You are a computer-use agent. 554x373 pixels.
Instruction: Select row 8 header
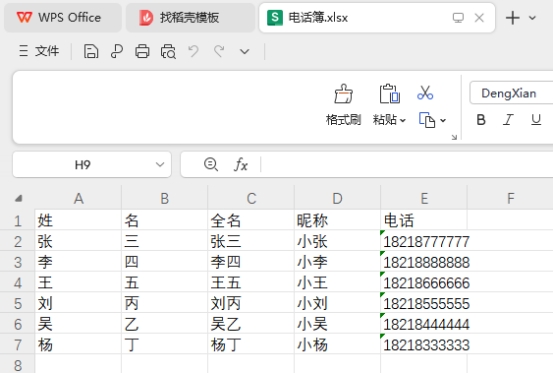click(18, 365)
